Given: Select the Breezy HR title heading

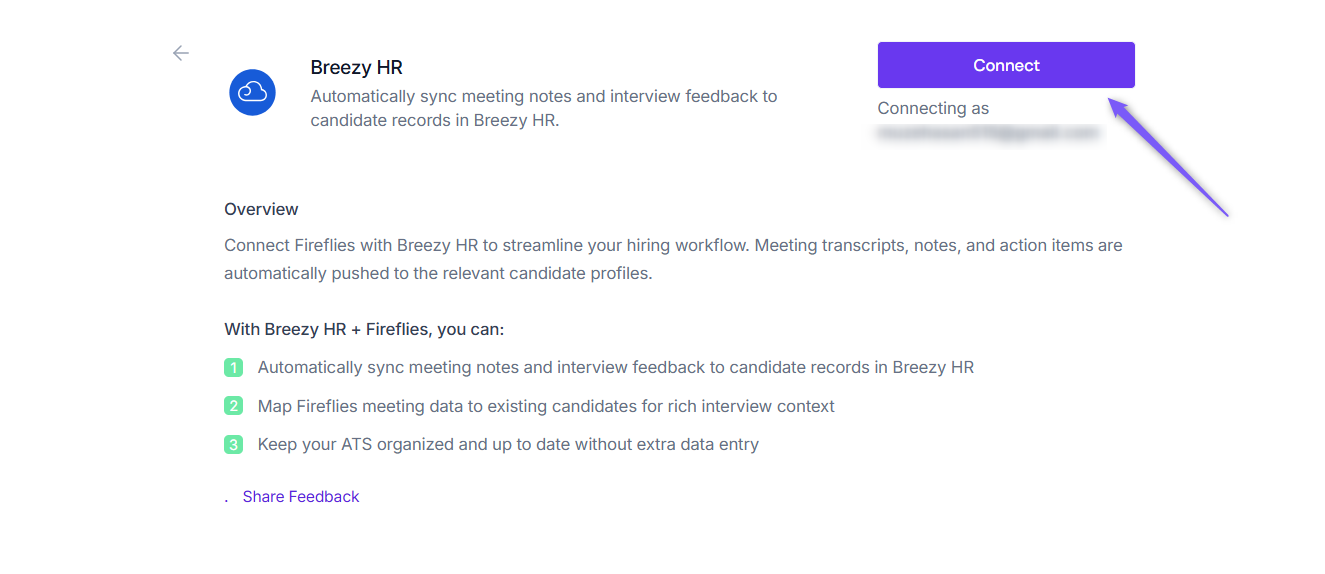Looking at the screenshot, I should (x=356, y=68).
